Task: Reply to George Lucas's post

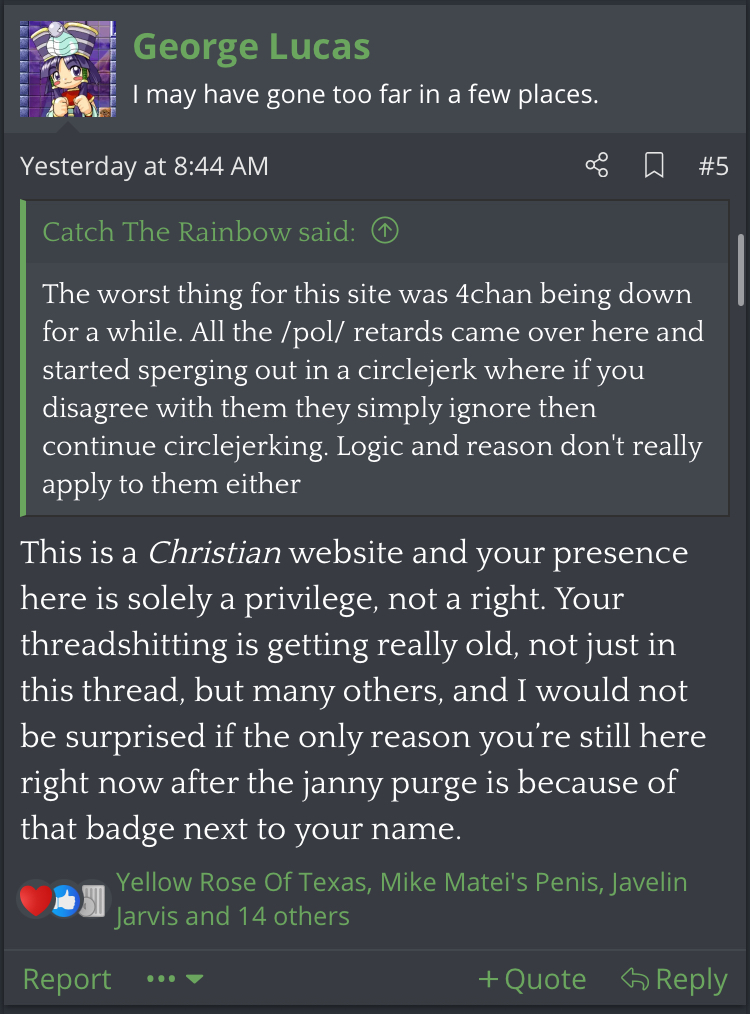Action: coord(674,979)
